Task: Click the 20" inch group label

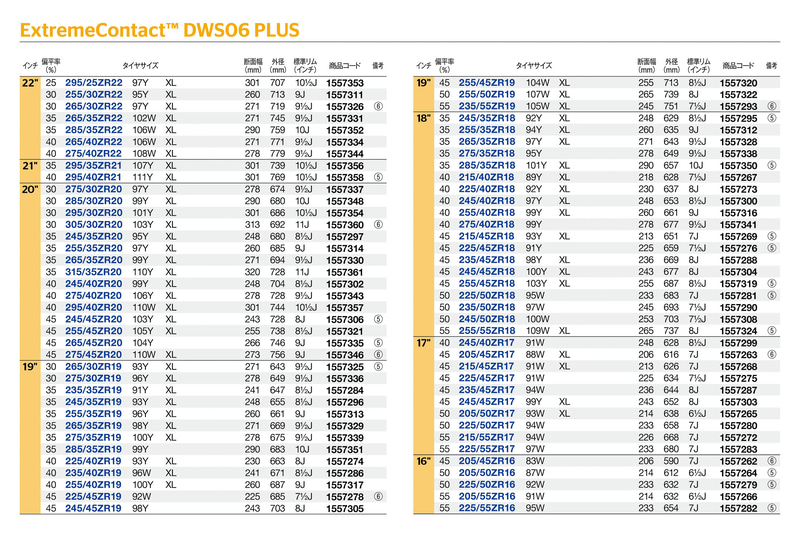Action: click(x=30, y=189)
